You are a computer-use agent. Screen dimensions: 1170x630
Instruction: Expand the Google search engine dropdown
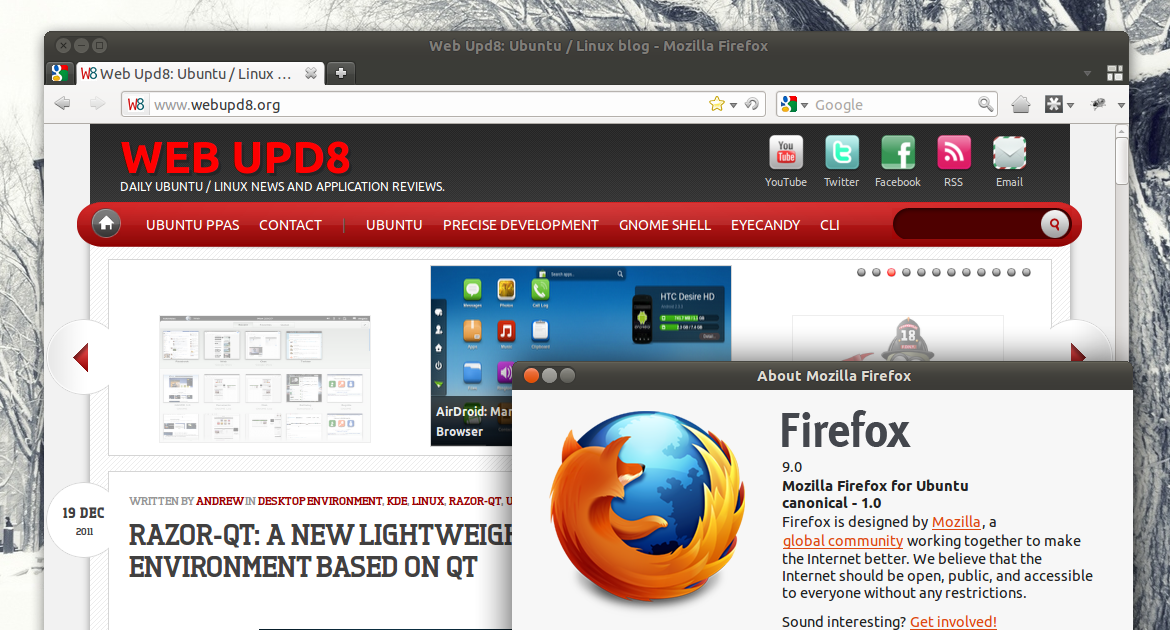pos(806,104)
